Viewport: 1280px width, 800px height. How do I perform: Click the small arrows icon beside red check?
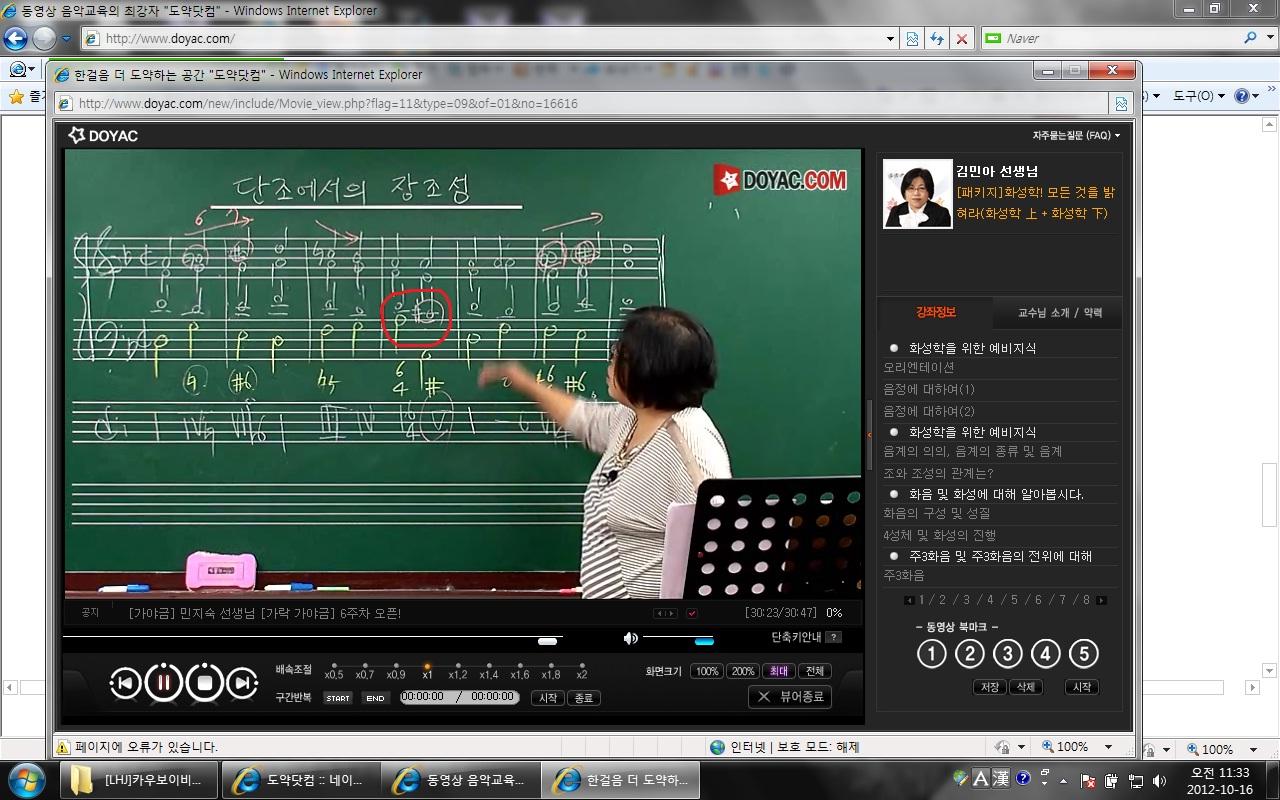665,613
